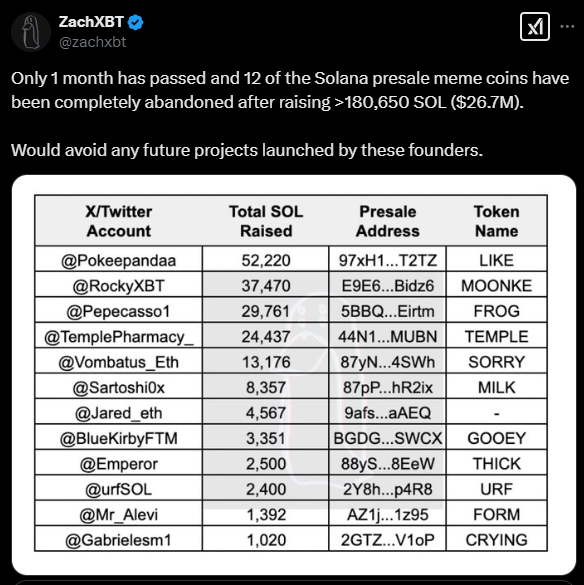This screenshot has width=584, height=585.
Task: Click the Total SOL Raised column header
Action: click(x=266, y=221)
